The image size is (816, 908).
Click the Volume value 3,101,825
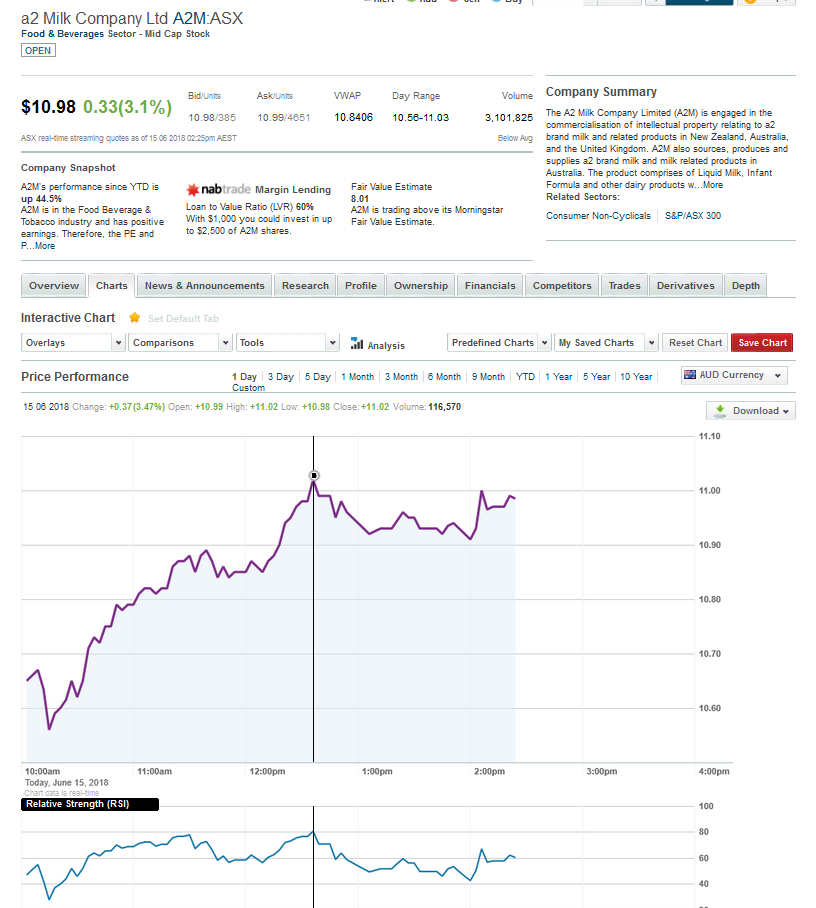pyautogui.click(x=509, y=118)
